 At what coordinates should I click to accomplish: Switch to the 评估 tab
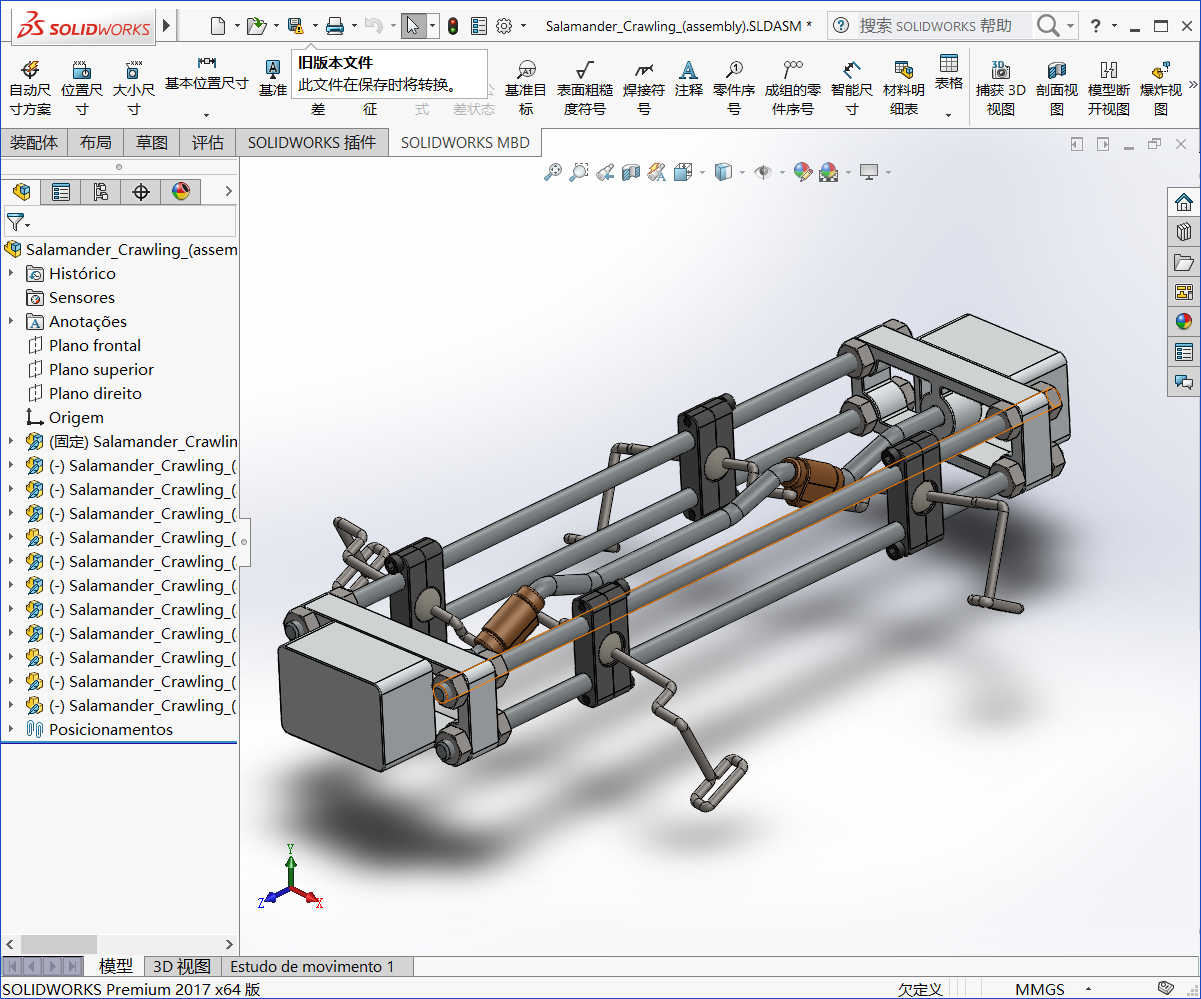click(x=208, y=142)
